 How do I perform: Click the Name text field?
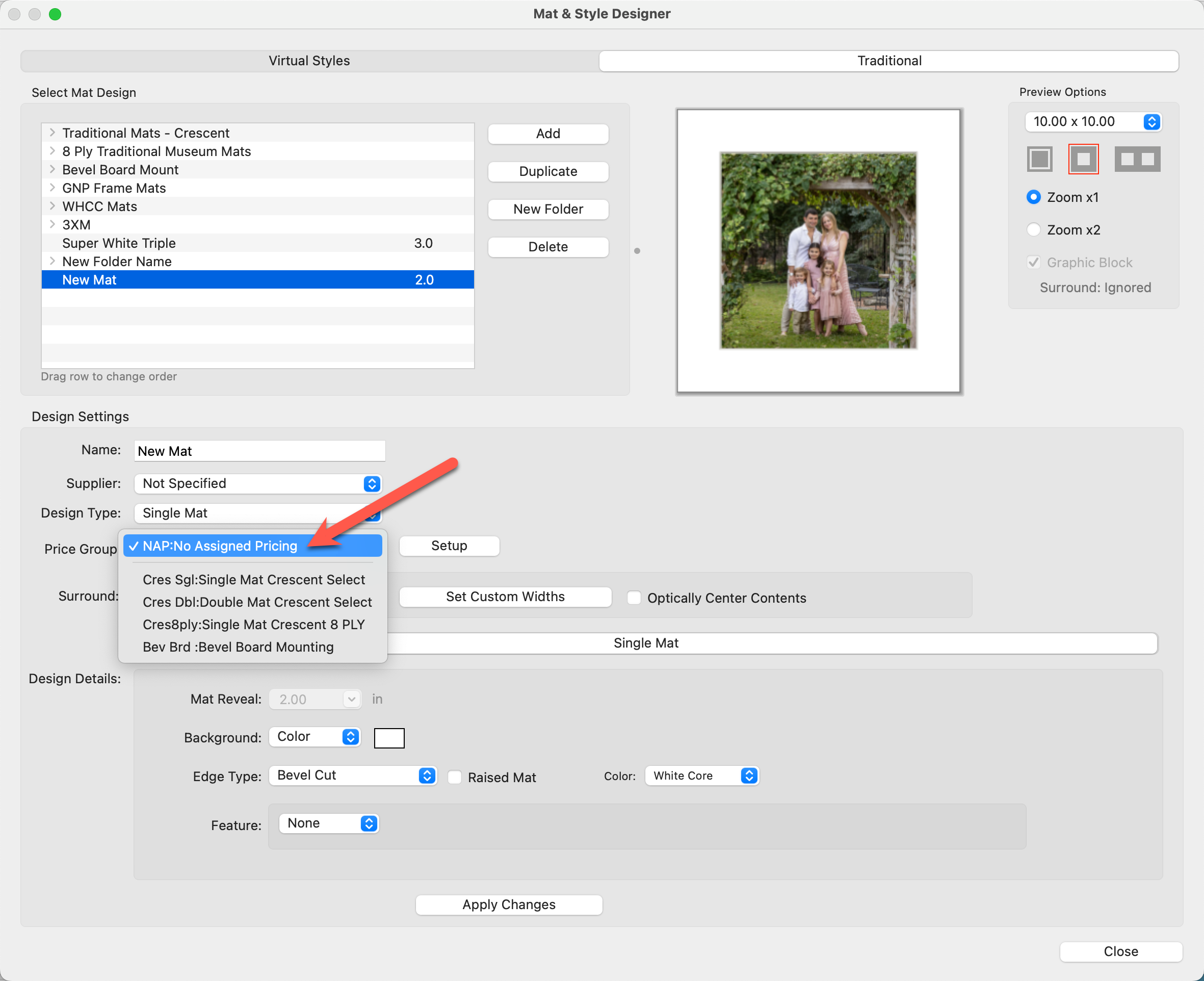[259, 451]
